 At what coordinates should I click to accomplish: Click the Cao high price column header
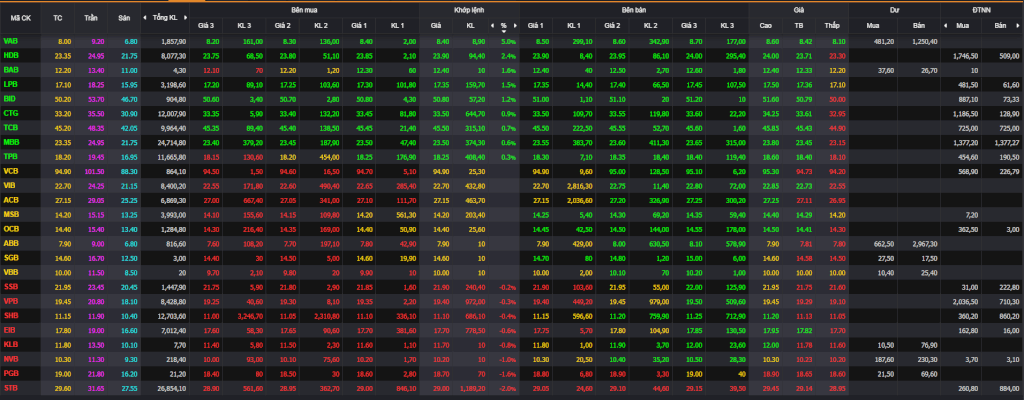(x=765, y=26)
